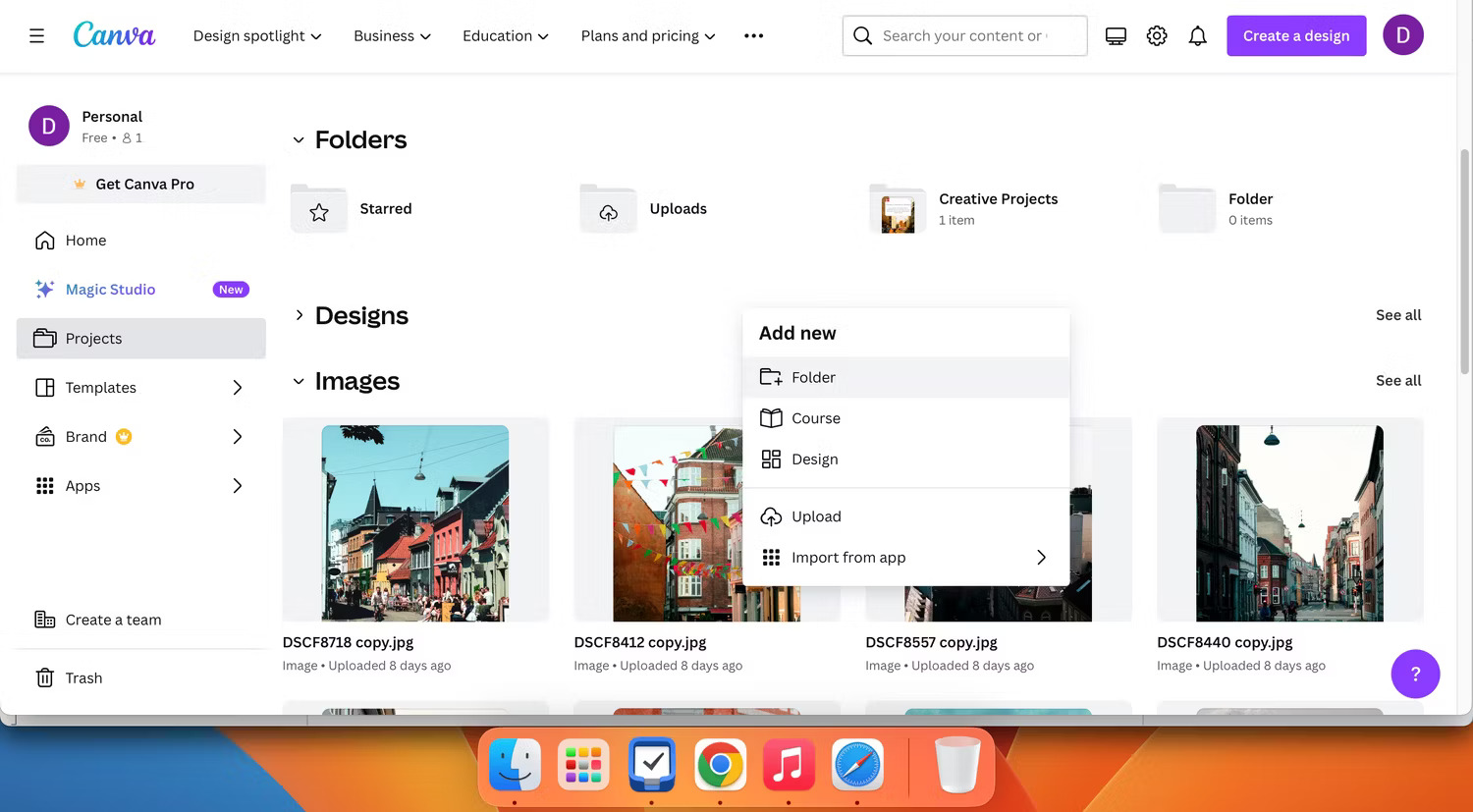Image resolution: width=1473 pixels, height=812 pixels.
Task: Collapse the Folders section
Action: click(x=299, y=140)
